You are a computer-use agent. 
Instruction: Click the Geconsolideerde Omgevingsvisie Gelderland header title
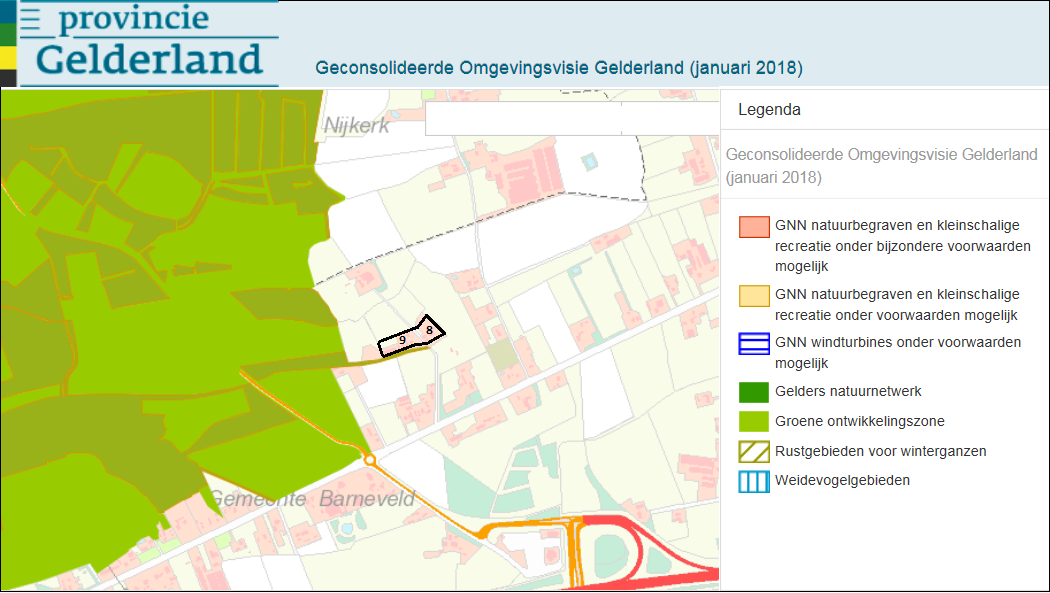(558, 68)
